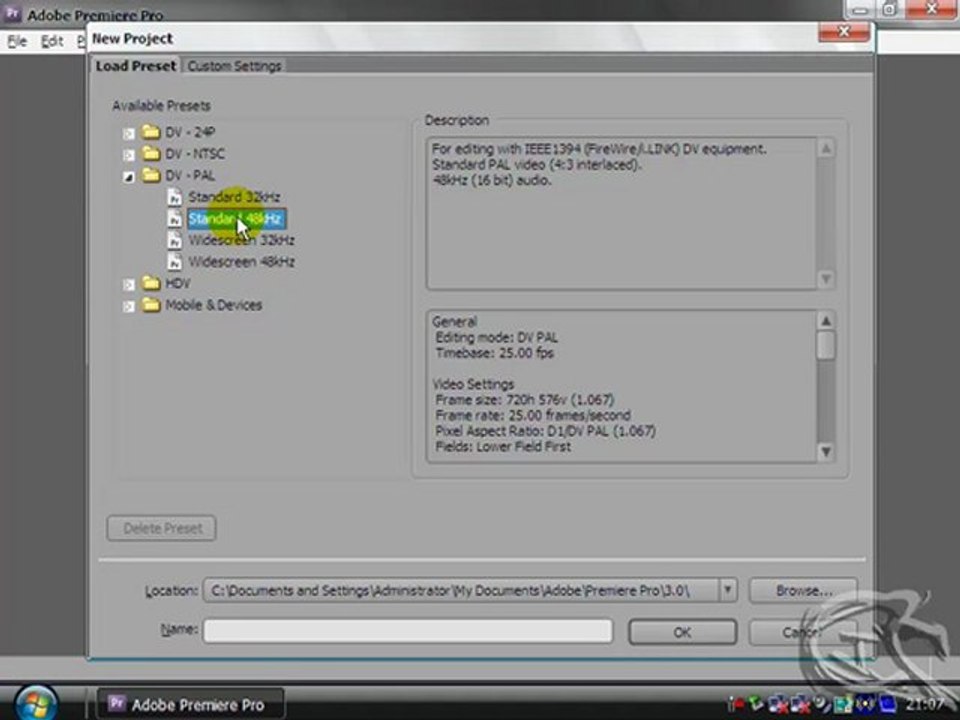Select the HDV folder label
The height and width of the screenshot is (720, 960).
[178, 283]
